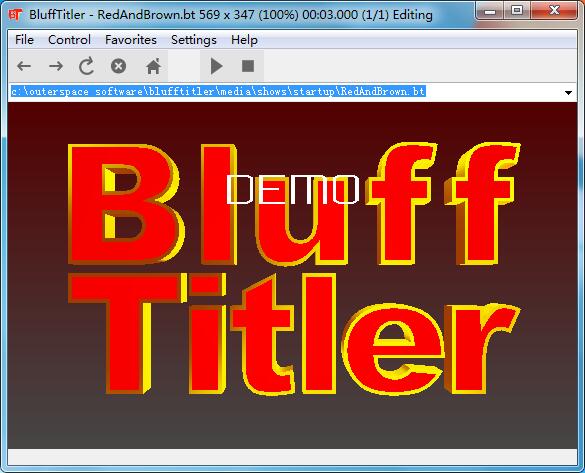585x473 pixels.
Task: Click the refresh icon in toolbar
Action: (87, 66)
